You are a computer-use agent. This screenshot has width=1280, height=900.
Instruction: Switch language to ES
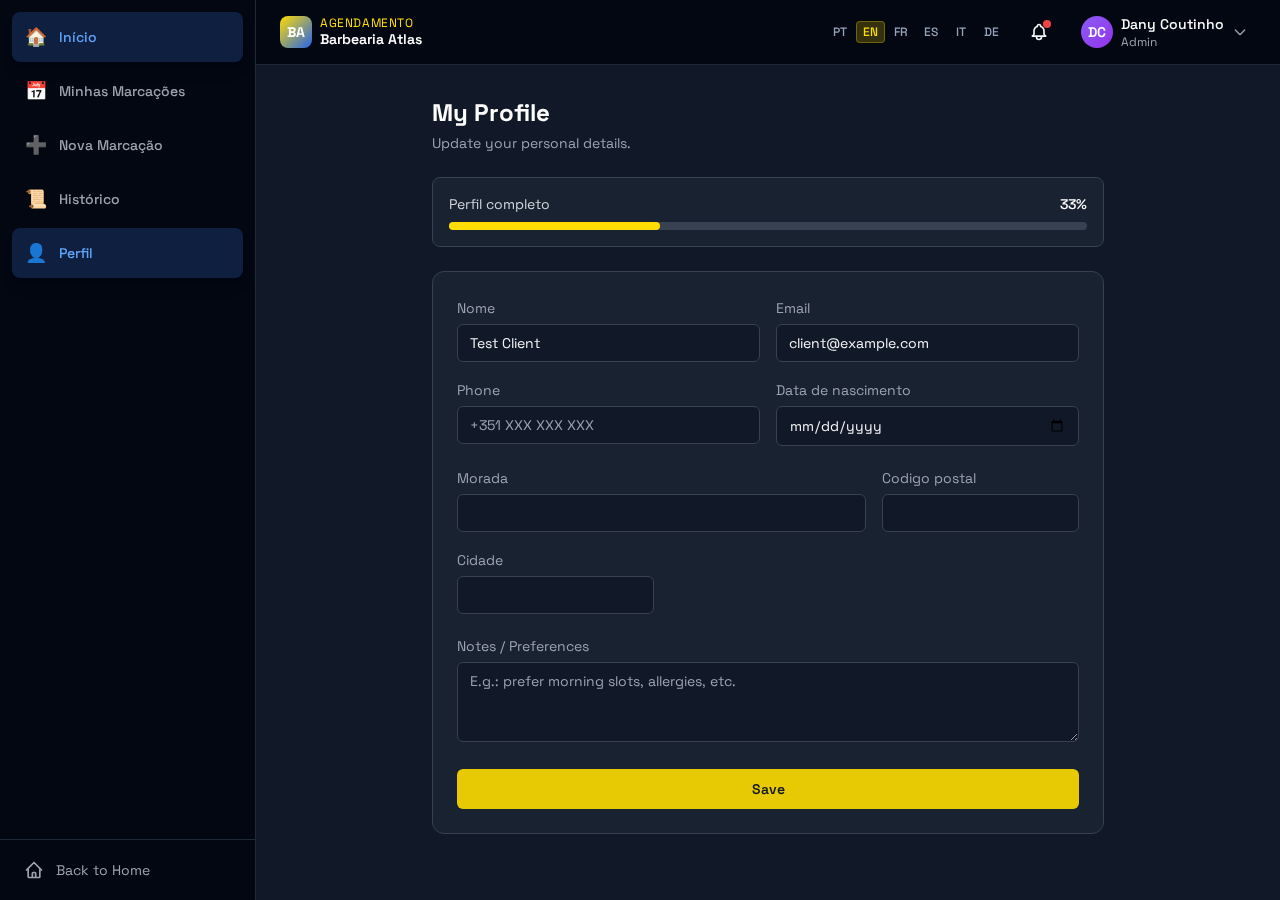pos(931,32)
